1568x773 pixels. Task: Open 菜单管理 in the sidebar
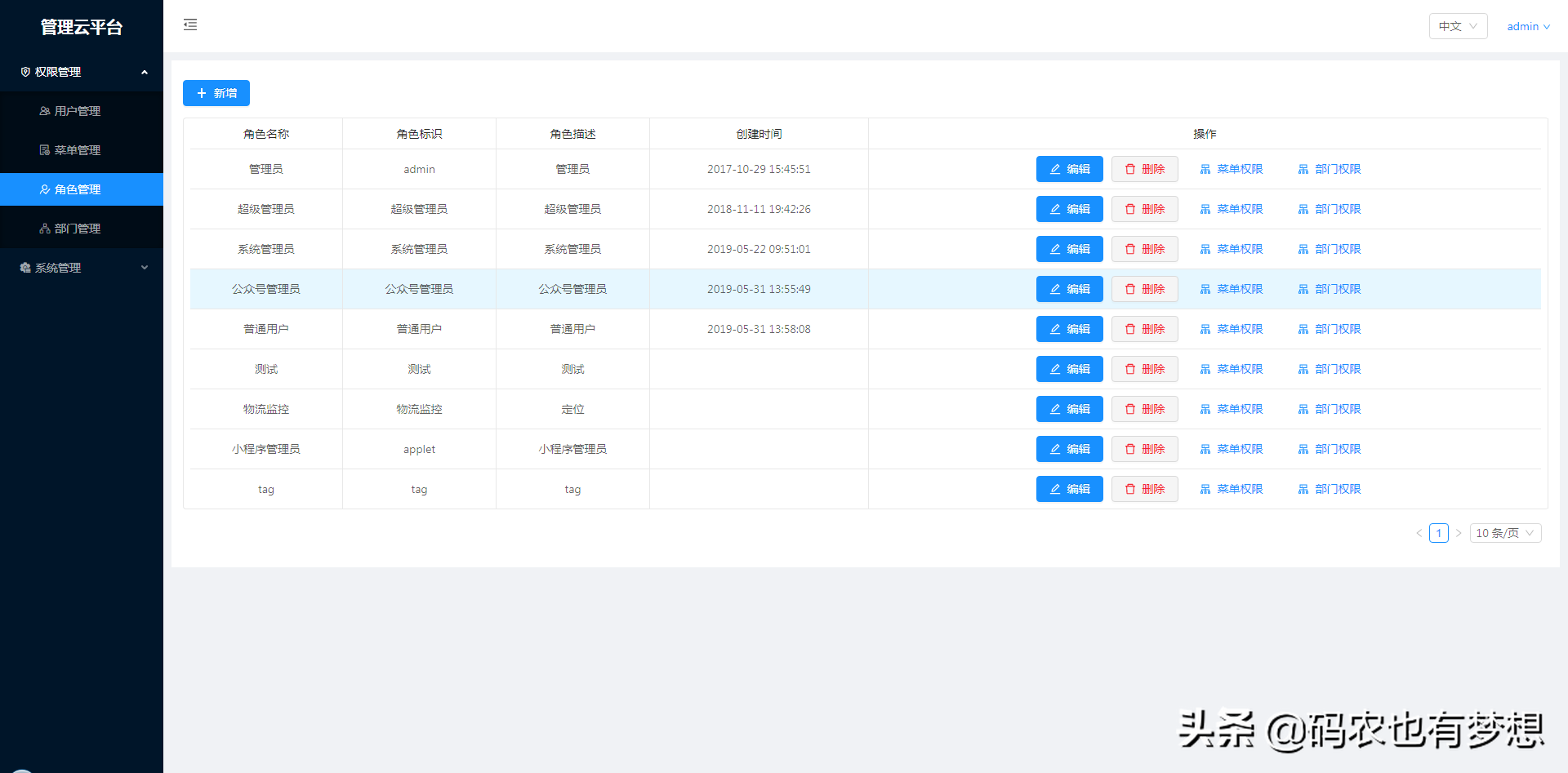coord(82,150)
